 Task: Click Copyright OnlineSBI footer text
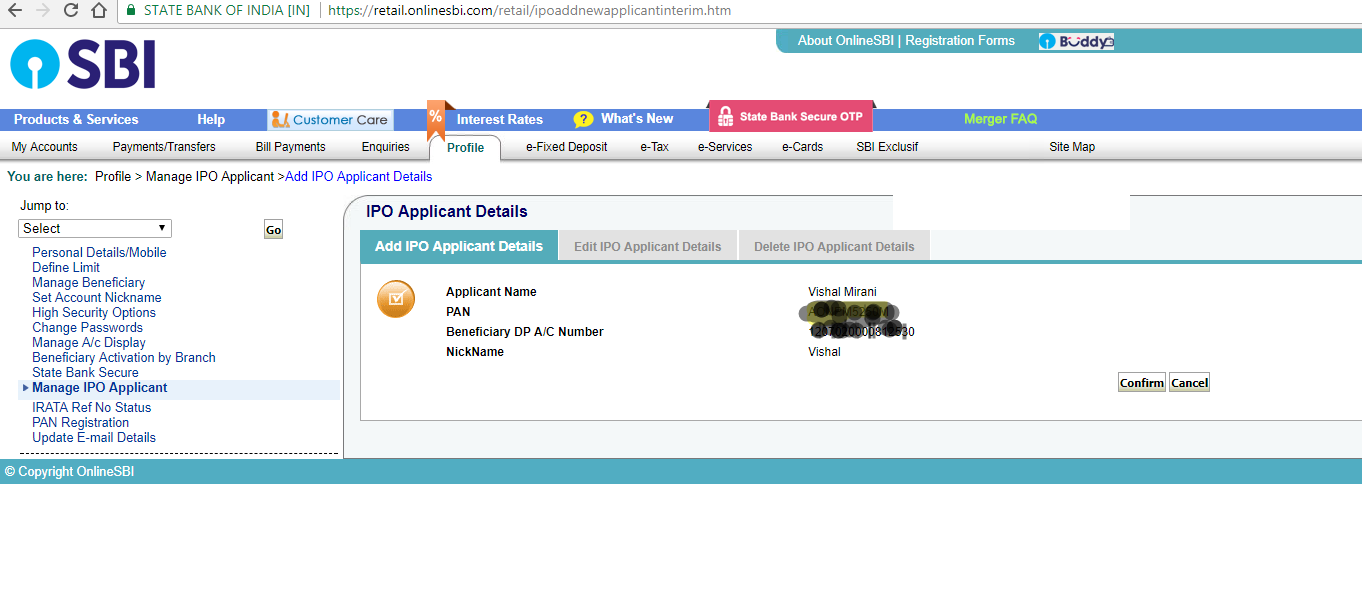[69, 472]
